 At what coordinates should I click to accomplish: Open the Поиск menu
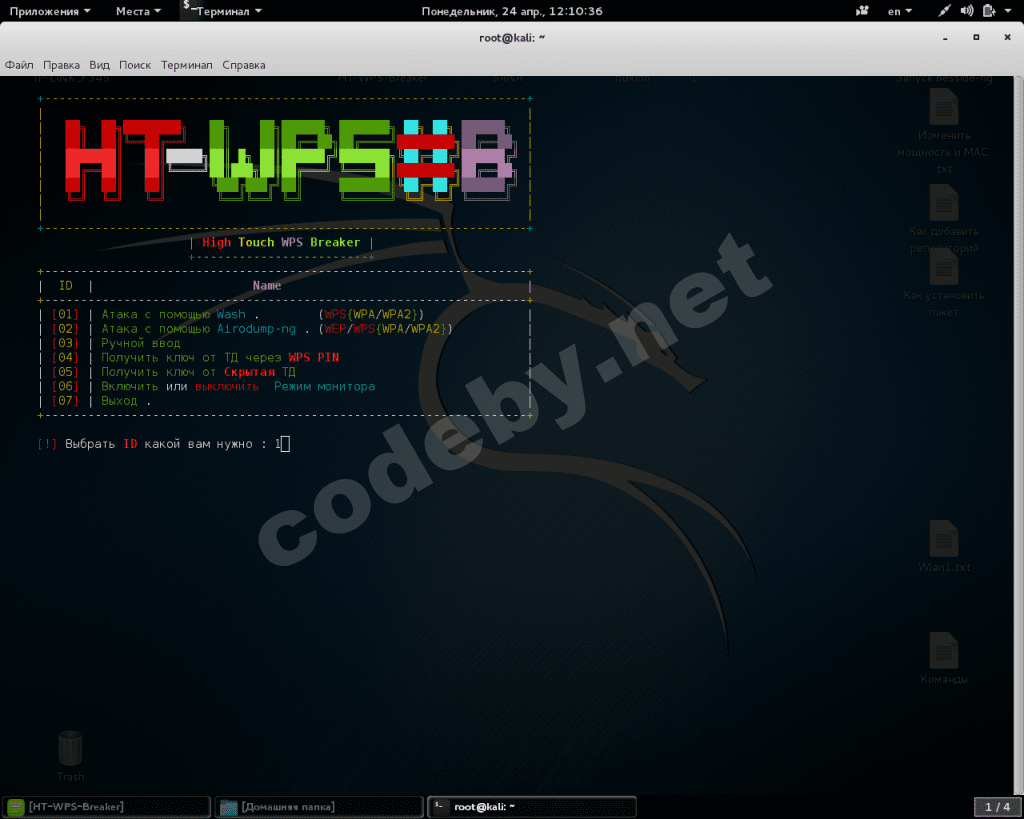135,65
